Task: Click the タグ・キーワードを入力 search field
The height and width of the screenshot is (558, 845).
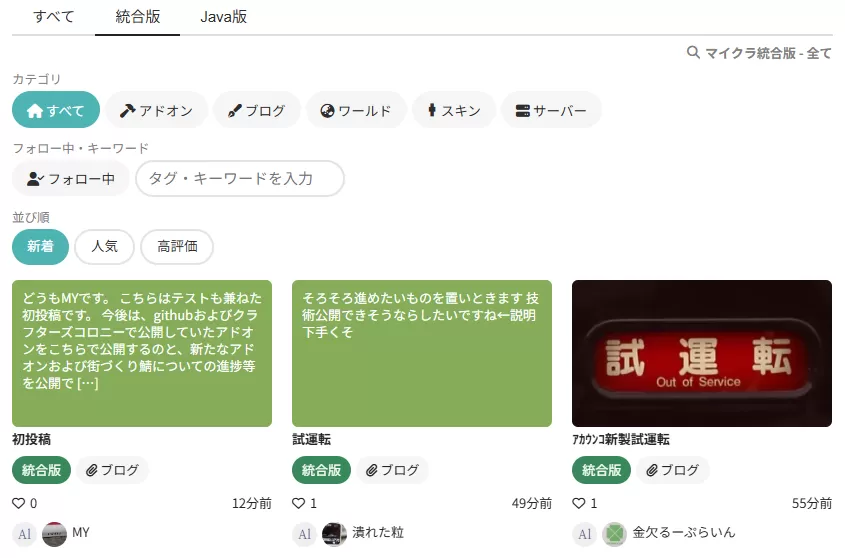Action: pyautogui.click(x=240, y=179)
